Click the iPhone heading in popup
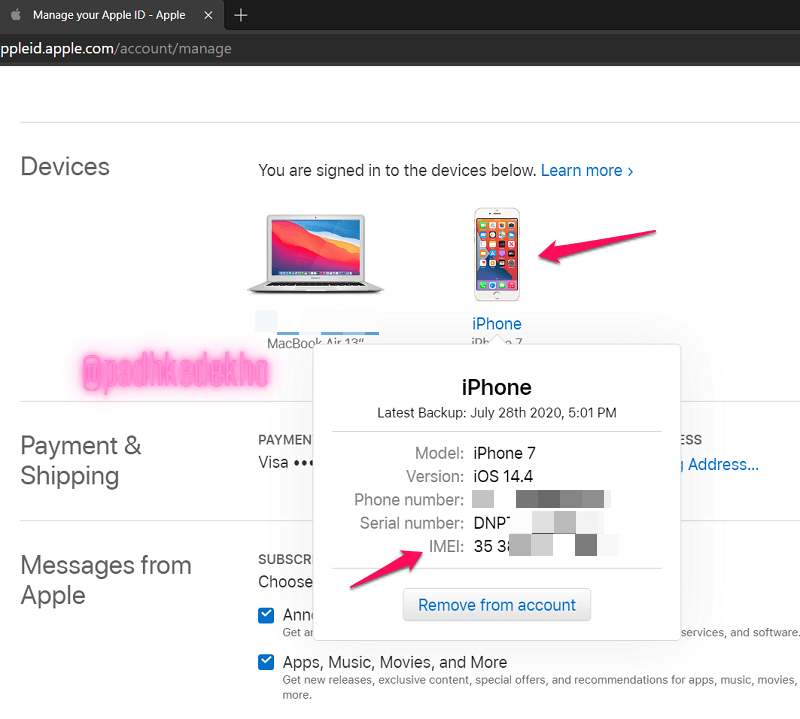 pyautogui.click(x=496, y=387)
